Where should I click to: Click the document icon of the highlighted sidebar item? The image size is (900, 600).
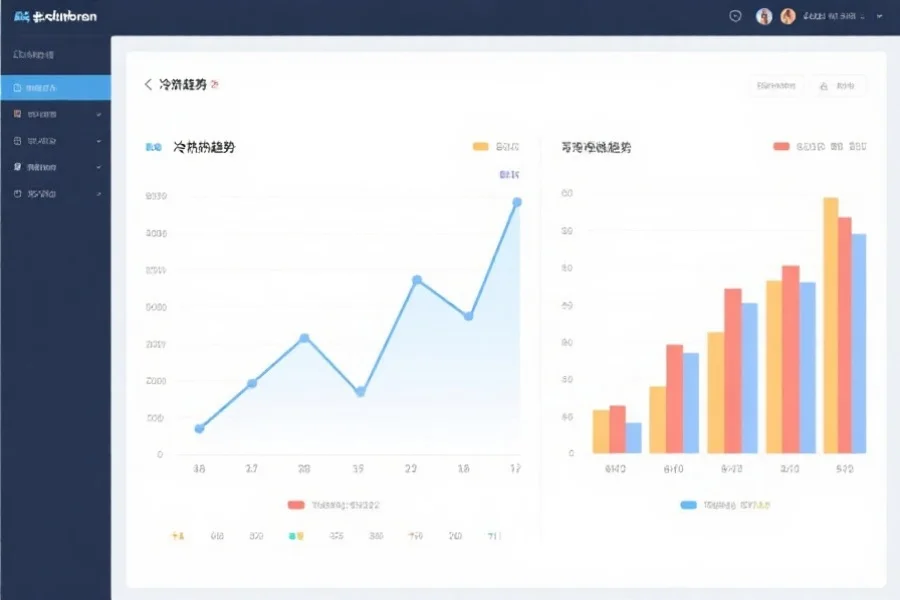[x=17, y=88]
